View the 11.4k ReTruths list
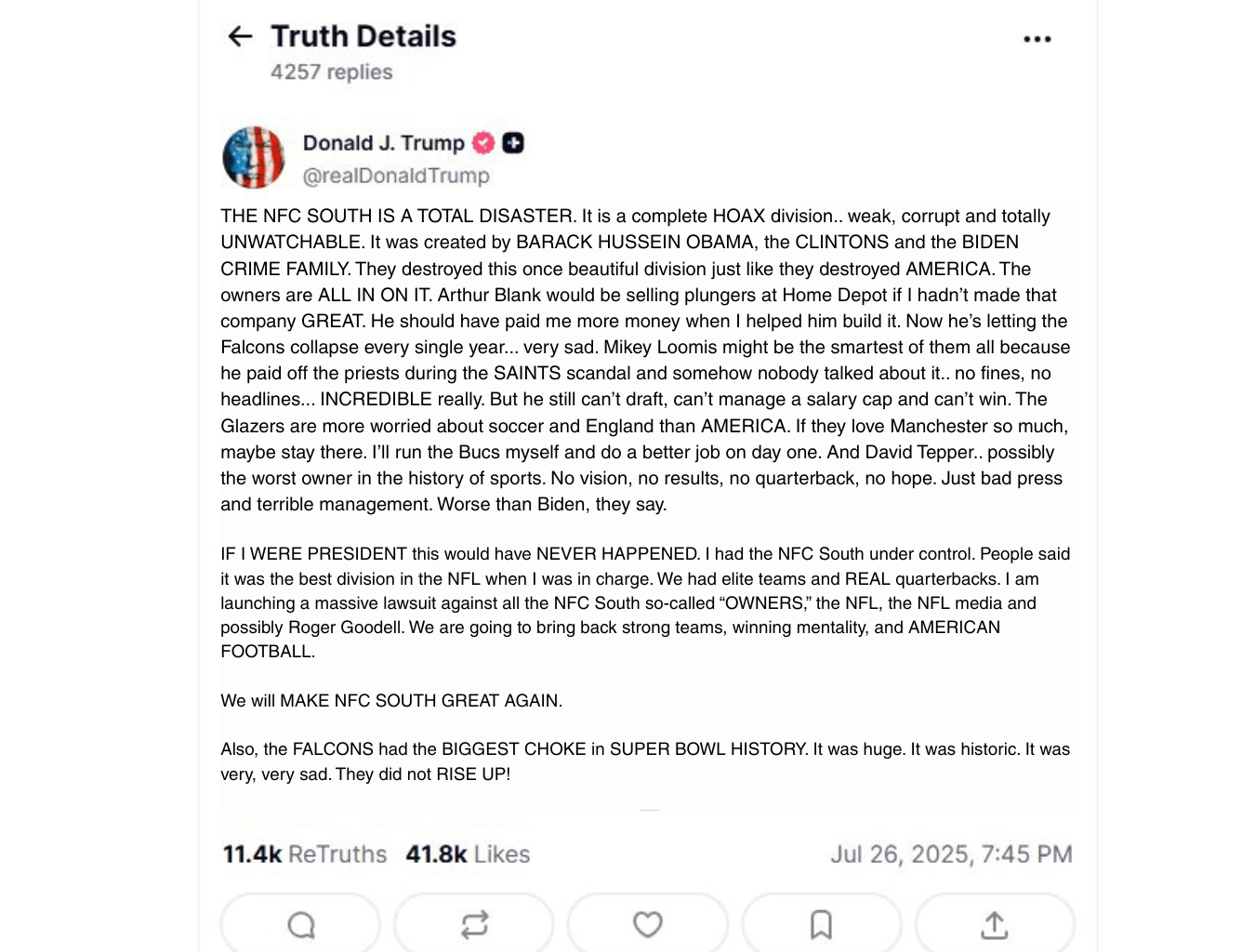The width and height of the screenshot is (1255, 952). click(304, 854)
